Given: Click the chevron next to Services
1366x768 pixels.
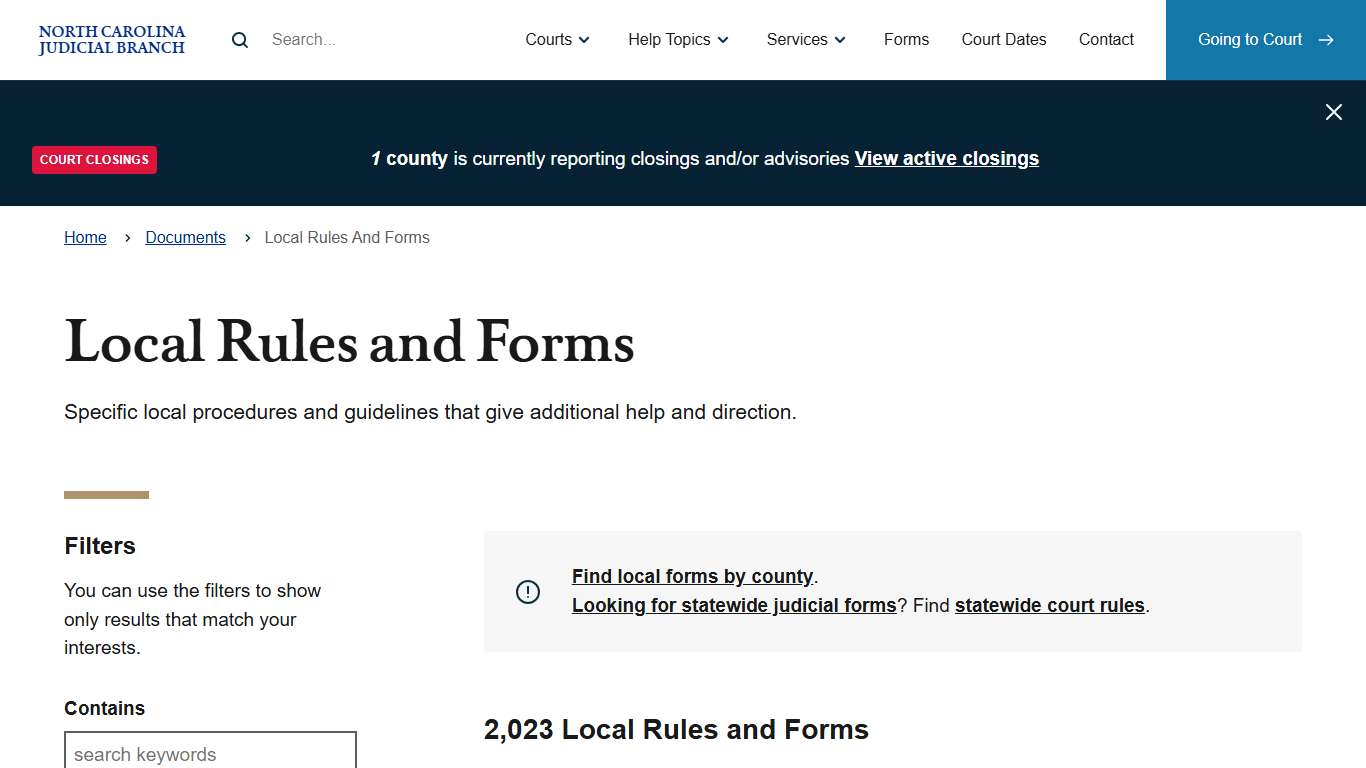Looking at the screenshot, I should [841, 40].
